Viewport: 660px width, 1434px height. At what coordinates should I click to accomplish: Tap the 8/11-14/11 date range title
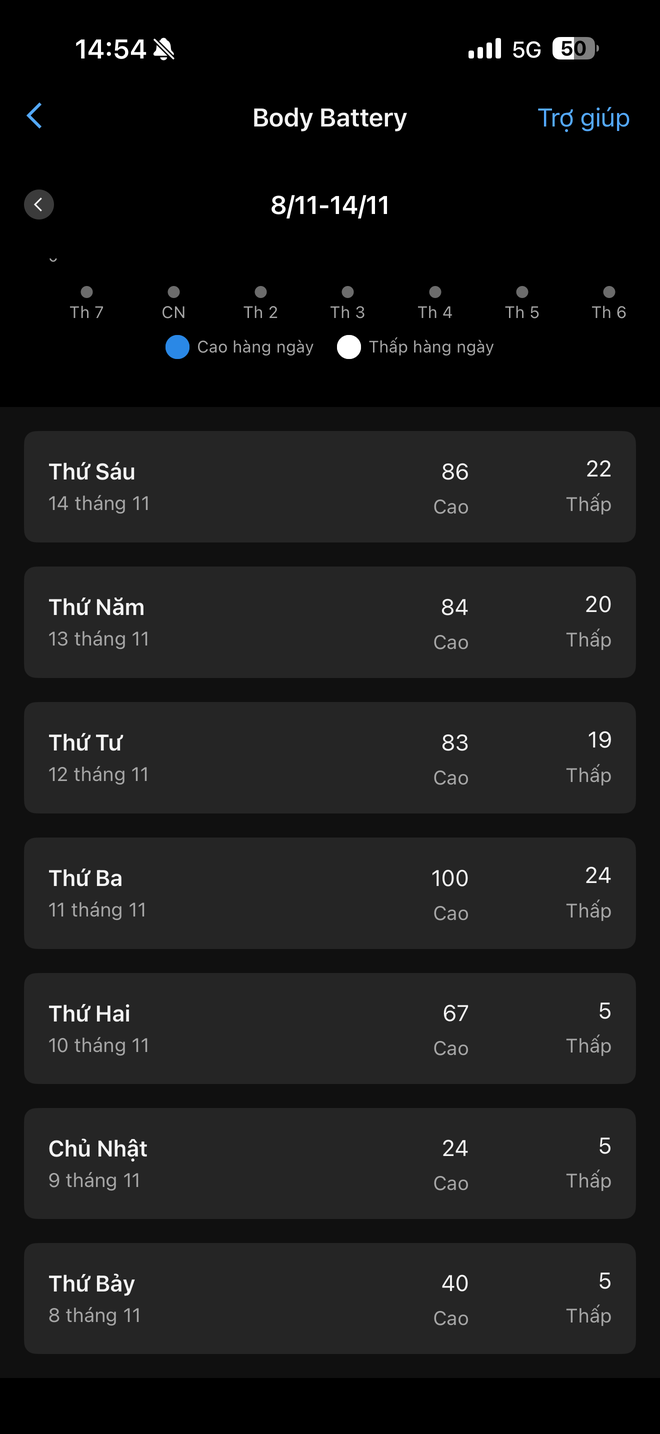coord(329,205)
